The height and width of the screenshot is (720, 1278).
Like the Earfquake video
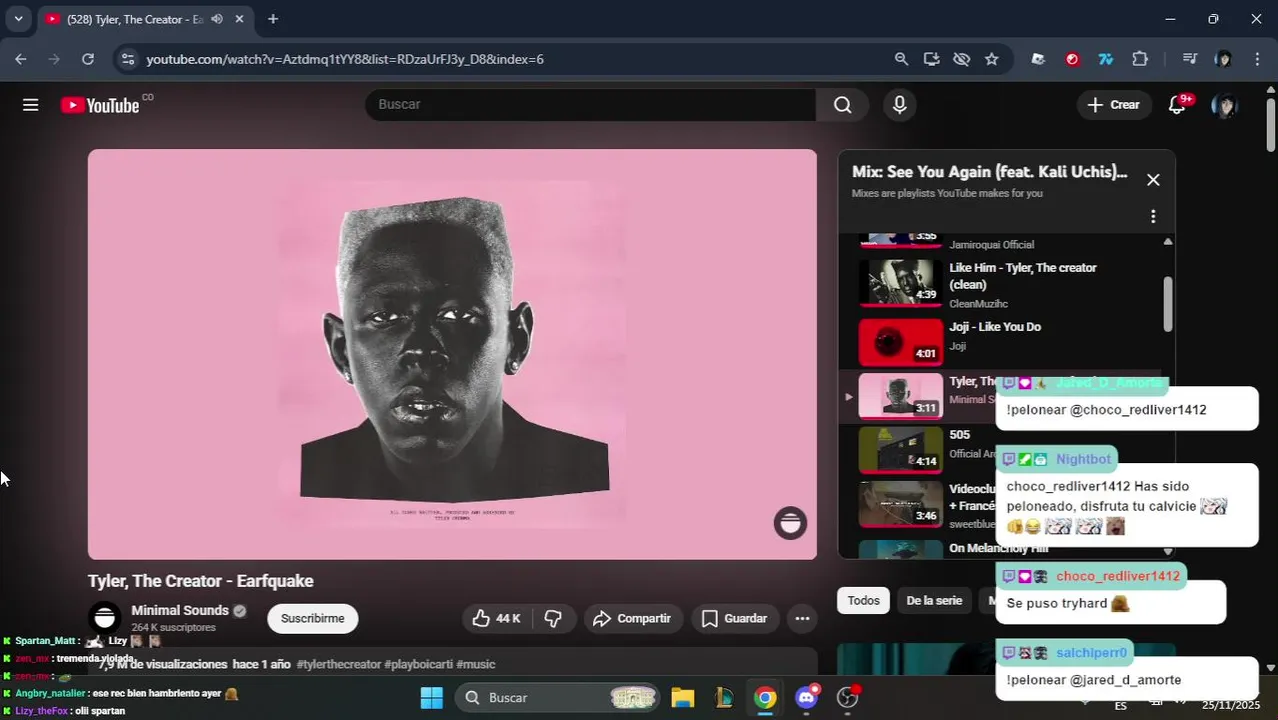point(496,619)
